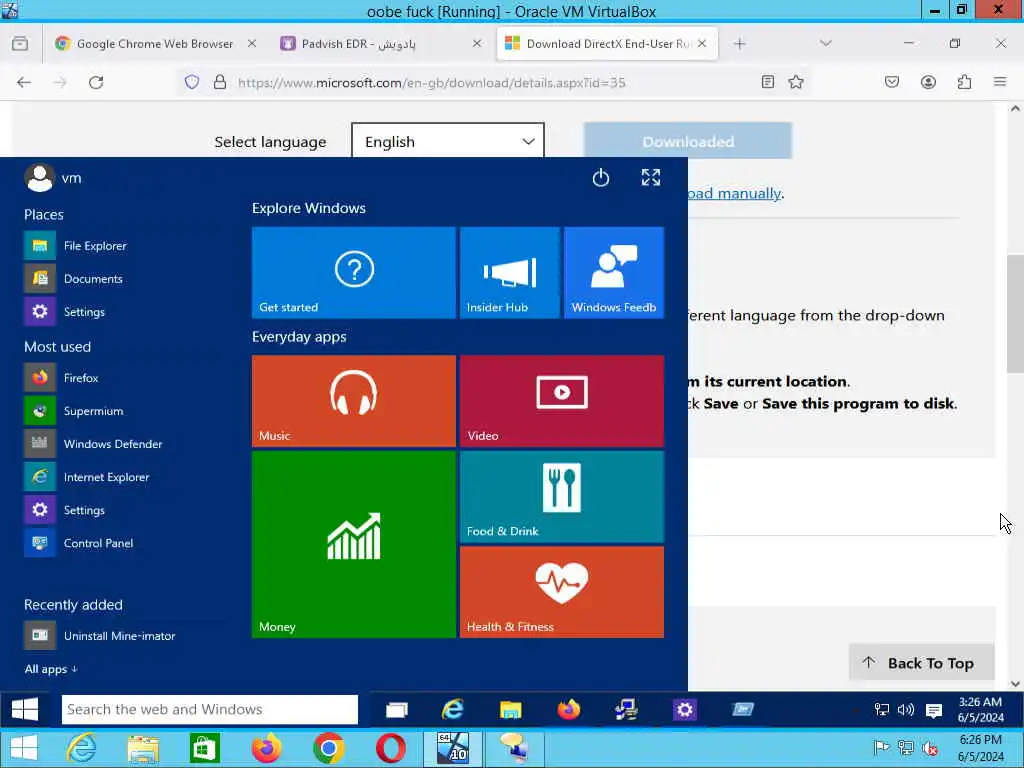Expand the All apps list

[x=51, y=669]
